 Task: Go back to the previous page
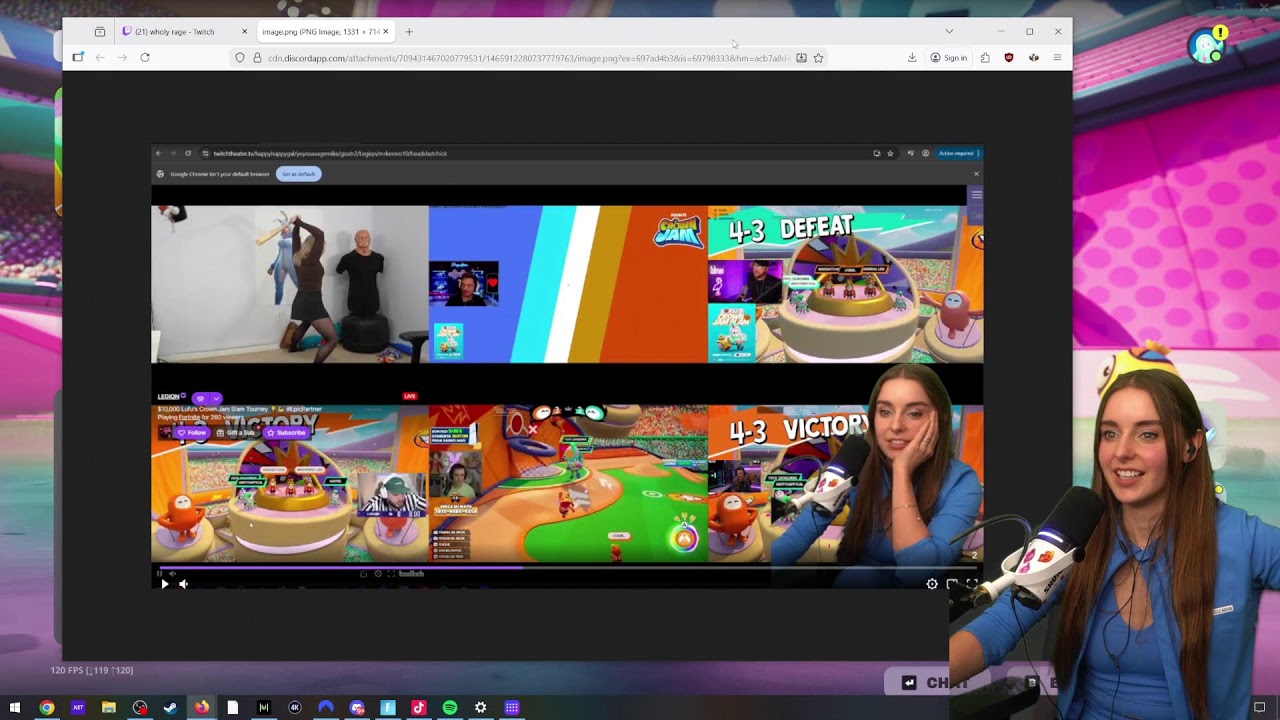100,58
